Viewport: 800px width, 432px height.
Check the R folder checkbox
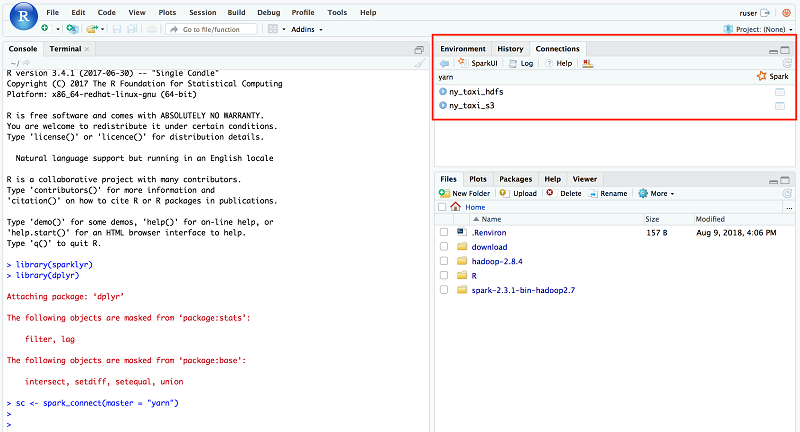tap(444, 275)
